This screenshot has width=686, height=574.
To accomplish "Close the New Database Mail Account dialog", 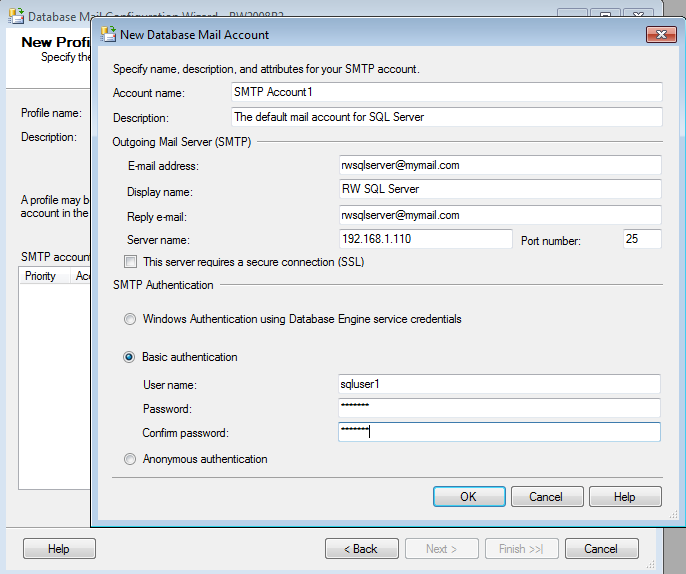I will 661,34.
